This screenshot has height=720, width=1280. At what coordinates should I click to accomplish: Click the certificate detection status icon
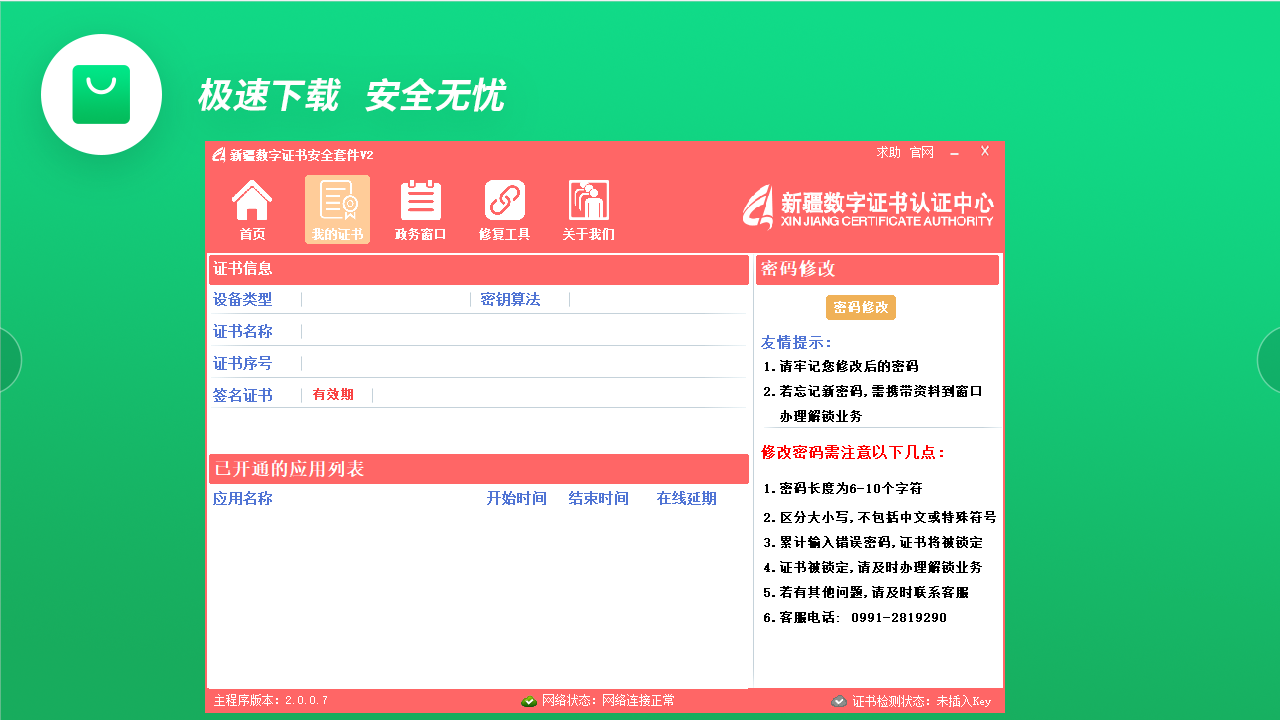click(x=841, y=701)
